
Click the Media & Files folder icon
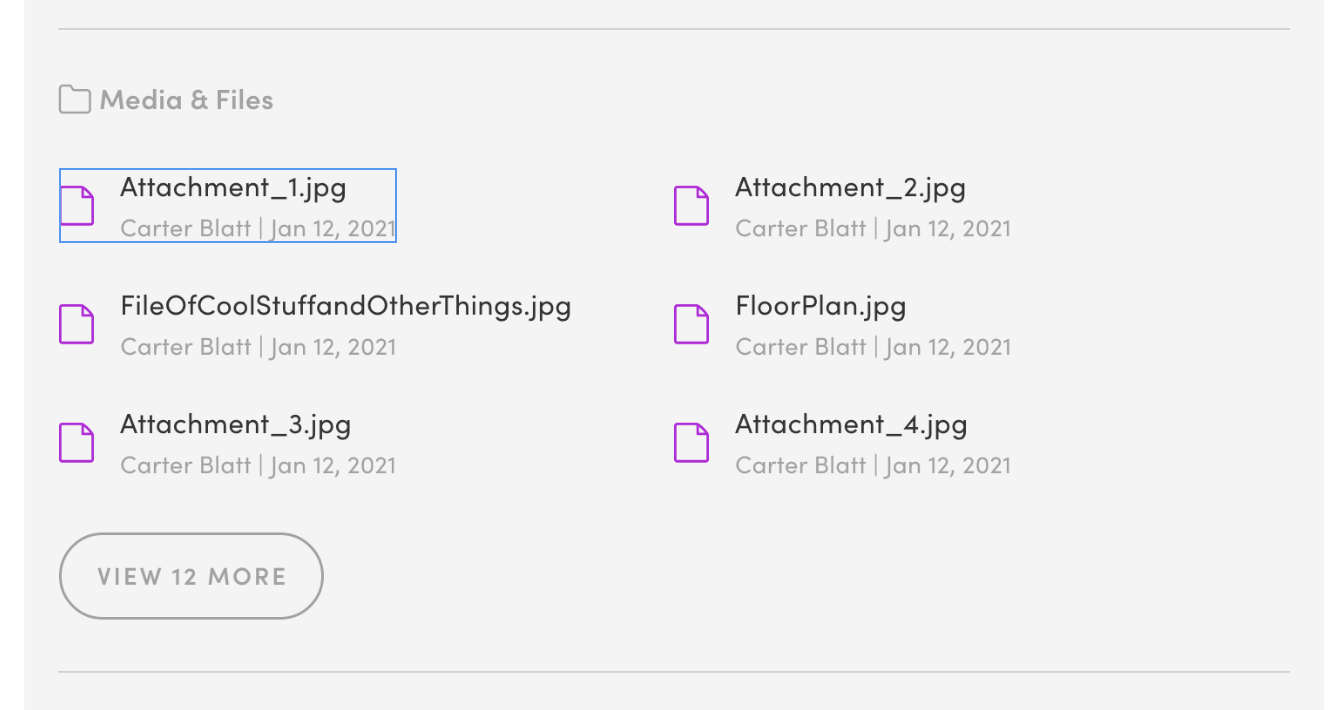[x=74, y=100]
